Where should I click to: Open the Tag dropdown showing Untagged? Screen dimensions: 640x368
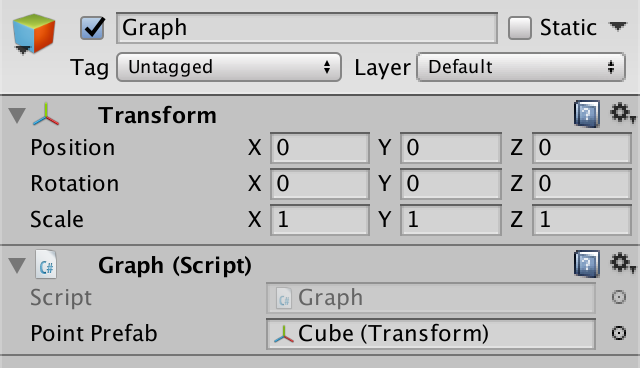point(229,67)
